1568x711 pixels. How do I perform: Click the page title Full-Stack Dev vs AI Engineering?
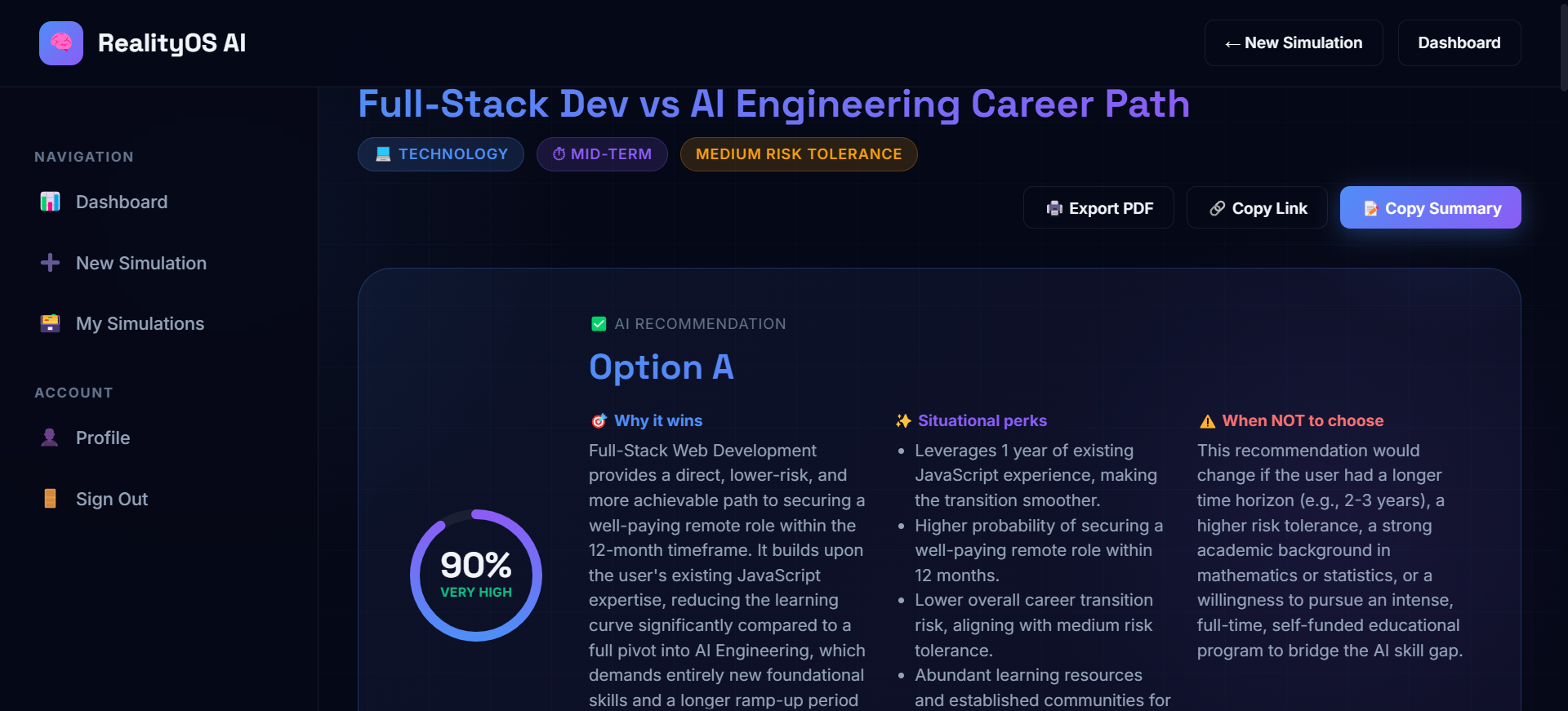773,104
